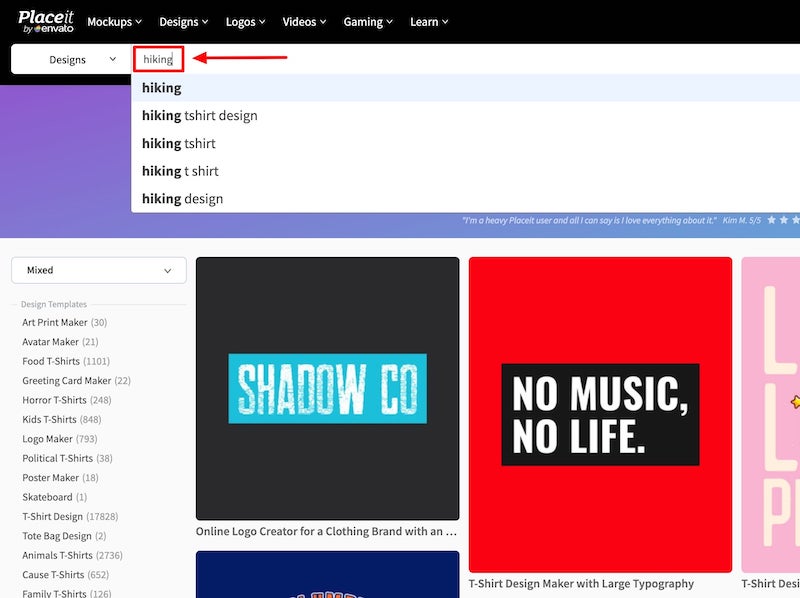This screenshot has width=800, height=598.
Task: Filter by Art Print Maker
Action: point(55,323)
